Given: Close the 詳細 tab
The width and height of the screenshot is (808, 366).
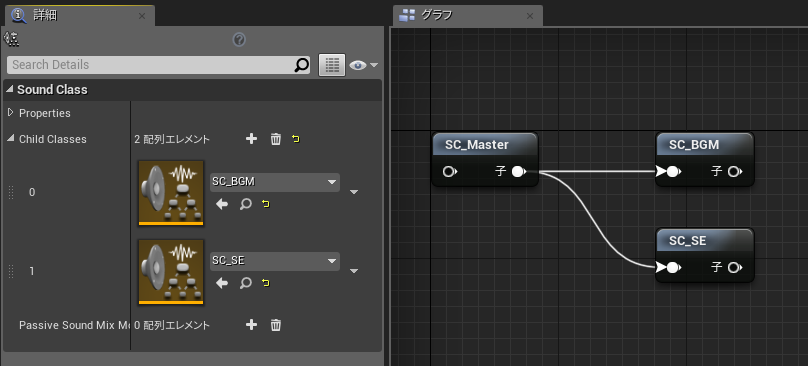Looking at the screenshot, I should 142,16.
